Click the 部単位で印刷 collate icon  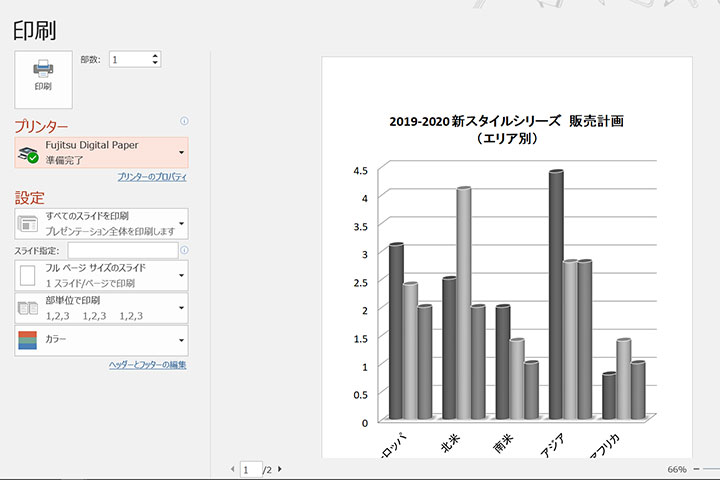tap(28, 307)
